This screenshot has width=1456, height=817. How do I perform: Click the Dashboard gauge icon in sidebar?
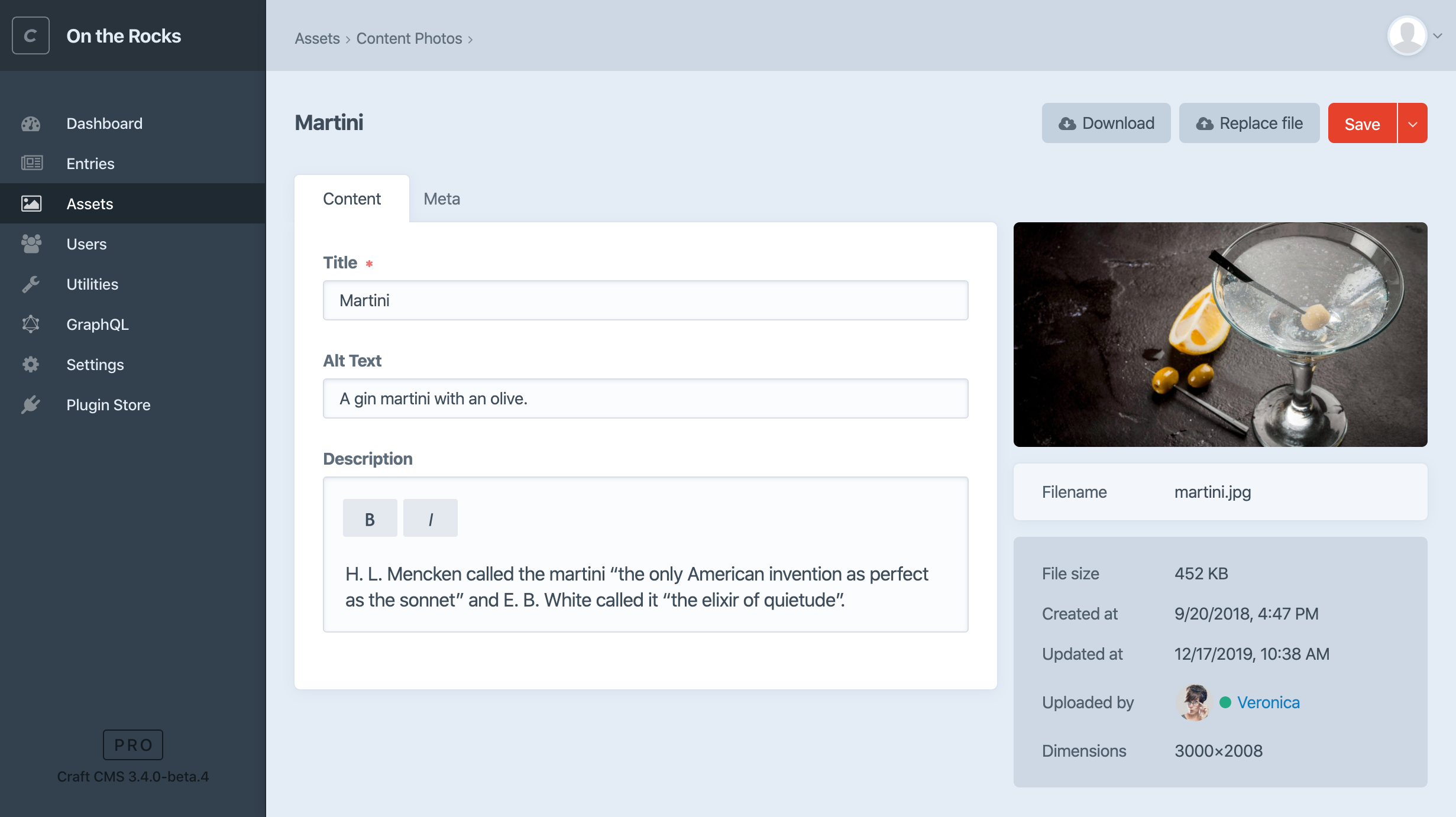[31, 124]
